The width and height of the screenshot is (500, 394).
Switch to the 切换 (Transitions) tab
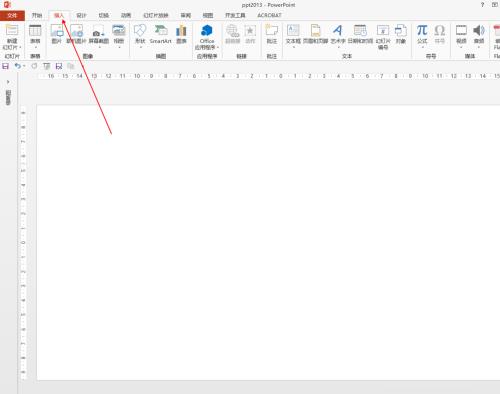tap(104, 15)
